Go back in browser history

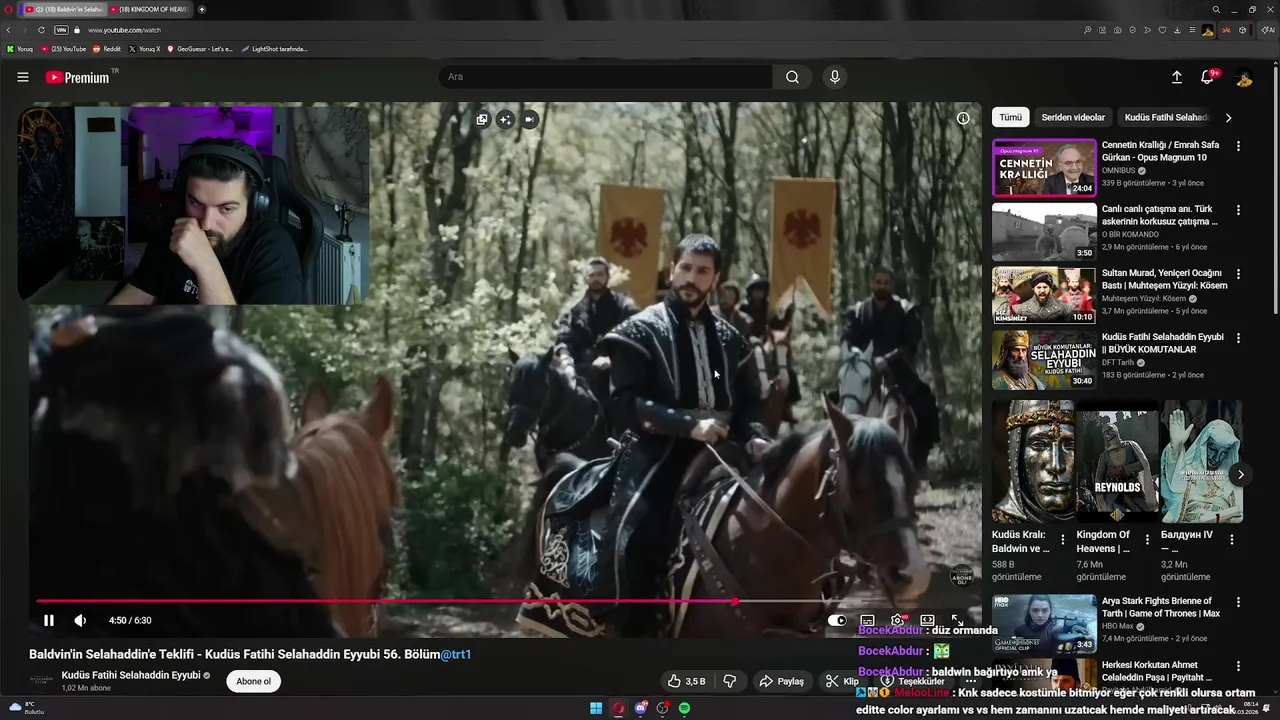click(9, 30)
